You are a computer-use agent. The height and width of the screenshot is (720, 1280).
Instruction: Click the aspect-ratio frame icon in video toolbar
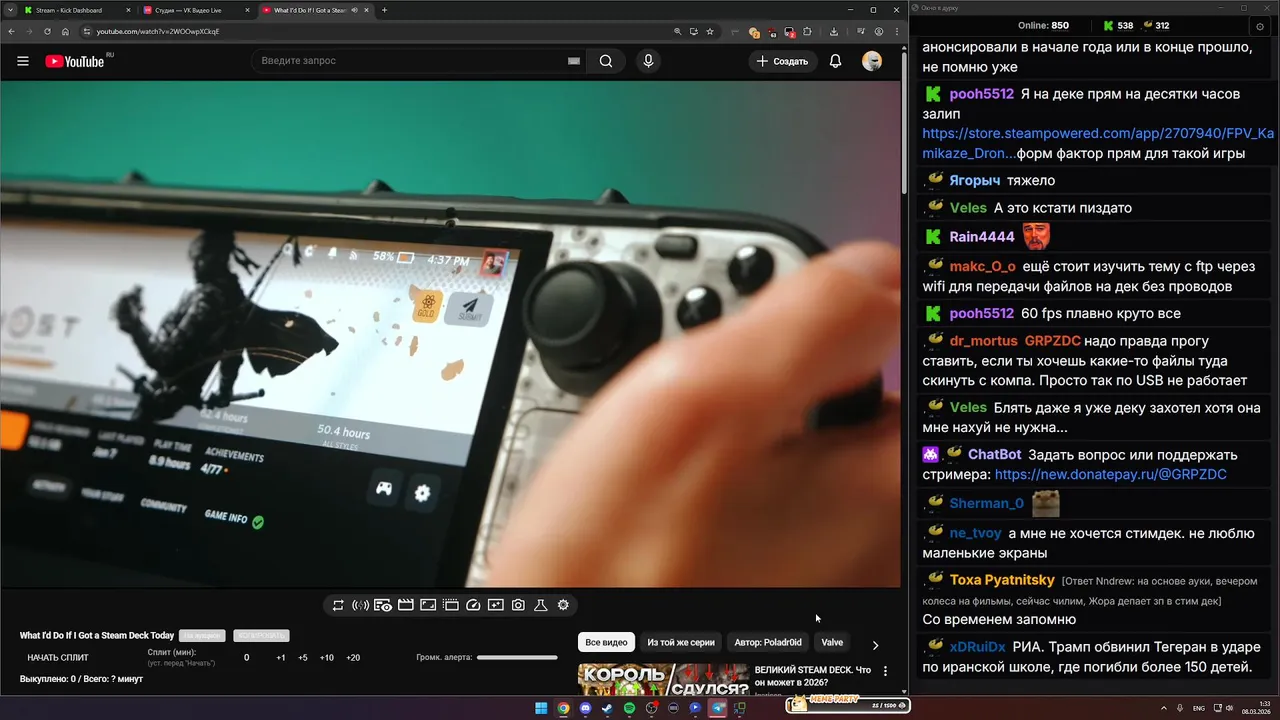pos(428,605)
